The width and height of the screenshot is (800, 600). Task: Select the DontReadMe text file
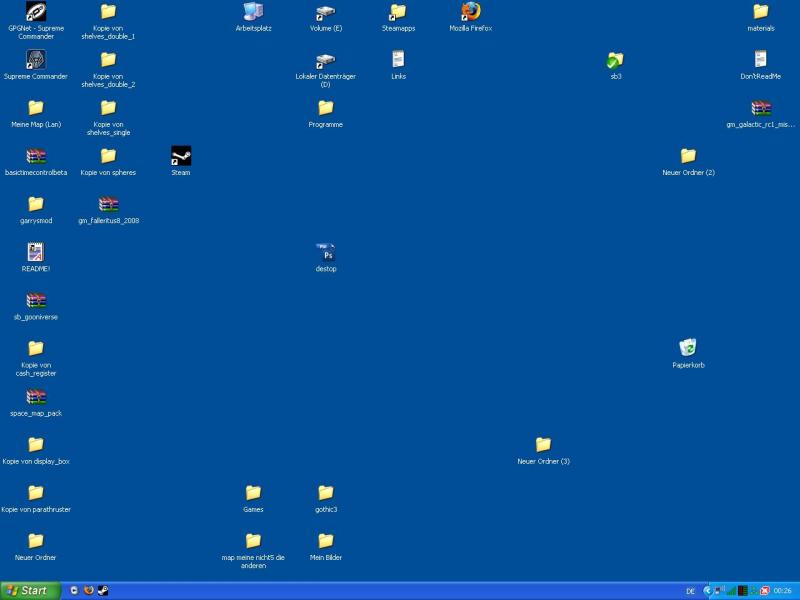tap(761, 60)
